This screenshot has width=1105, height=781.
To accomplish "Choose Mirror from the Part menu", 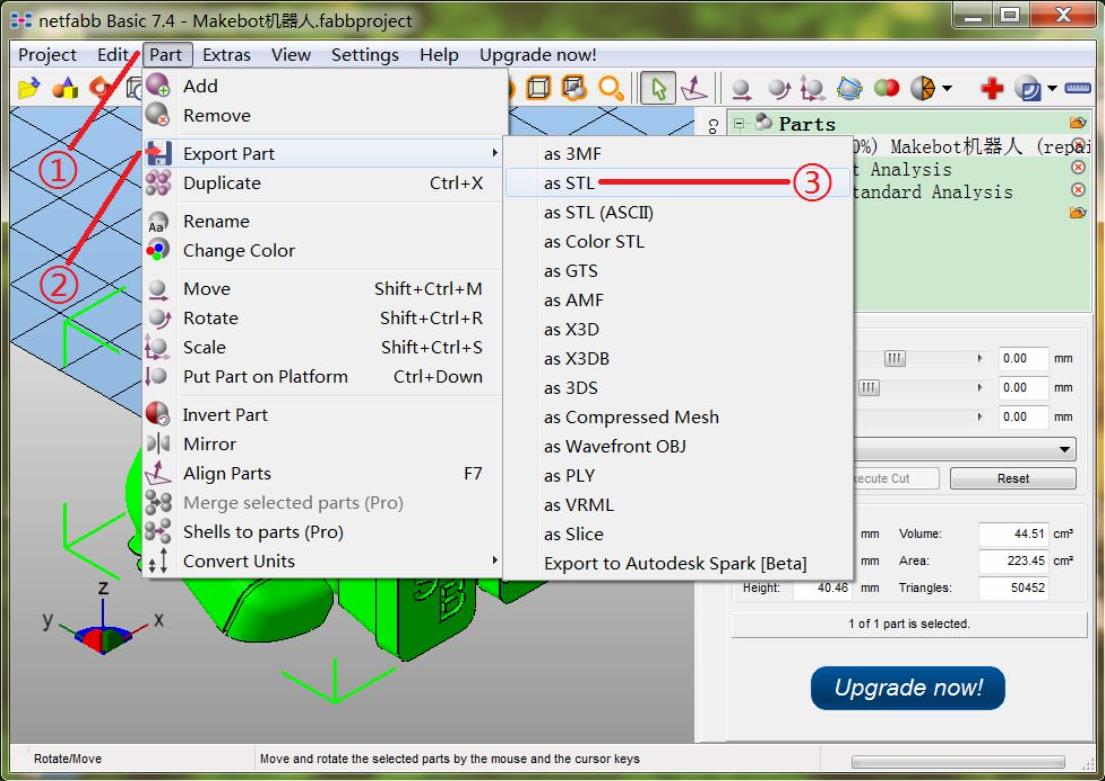I will pyautogui.click(x=326, y=444).
